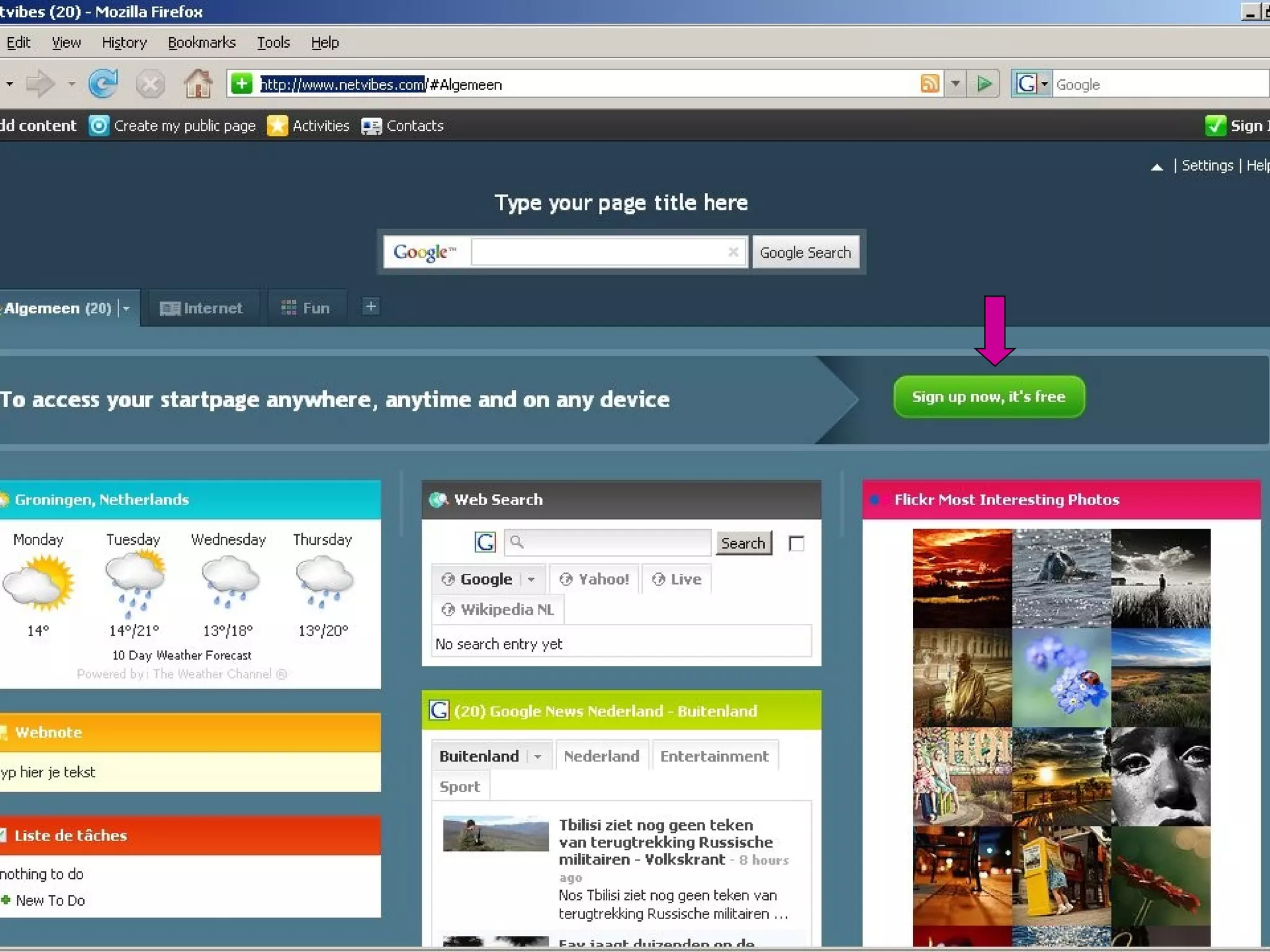Viewport: 1270px width, 952px height.
Task: Click the green plus icon beside URL
Action: click(x=242, y=84)
